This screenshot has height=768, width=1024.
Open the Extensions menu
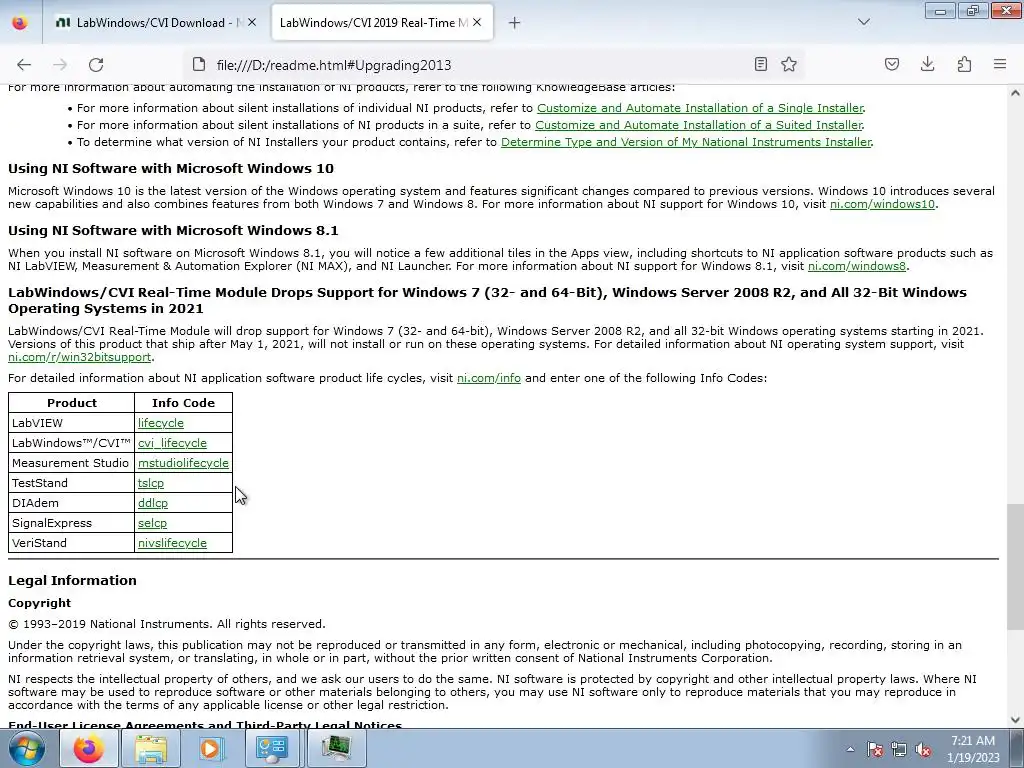(x=964, y=64)
